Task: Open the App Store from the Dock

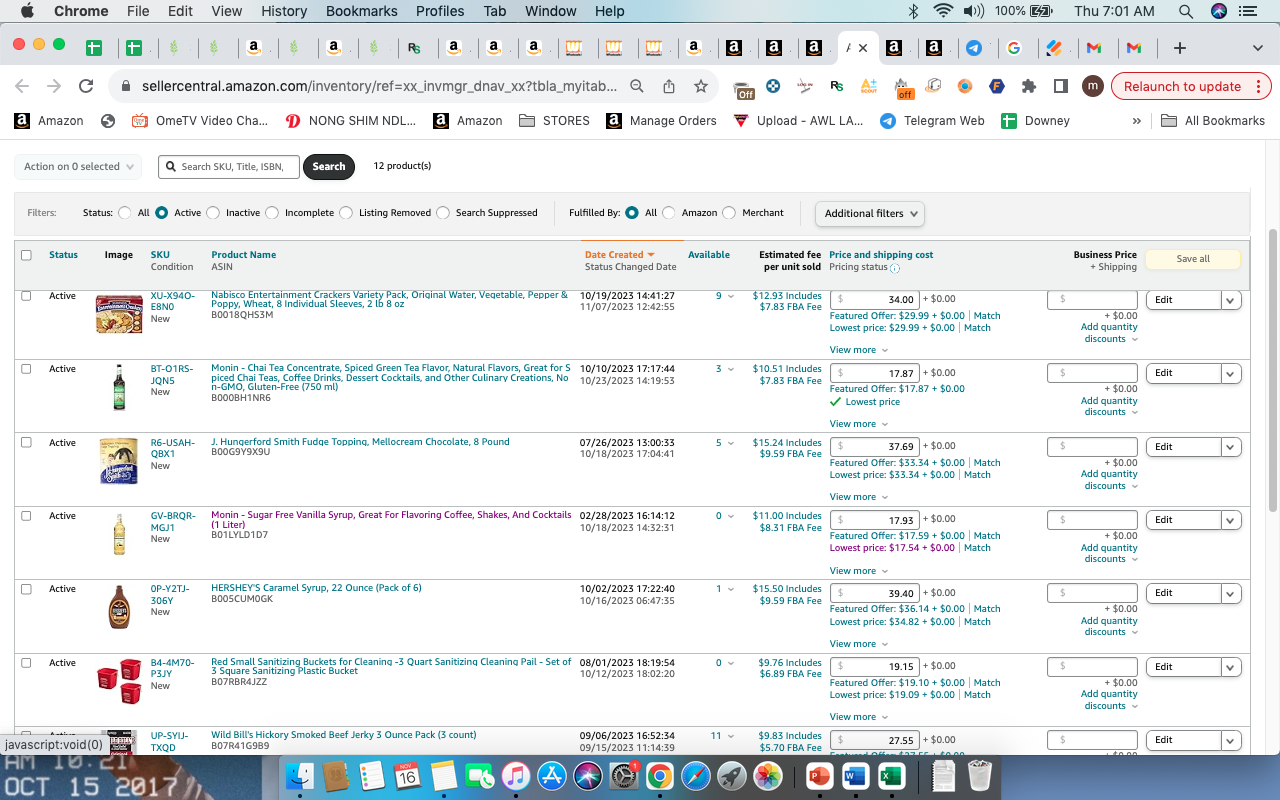Action: 552,776
